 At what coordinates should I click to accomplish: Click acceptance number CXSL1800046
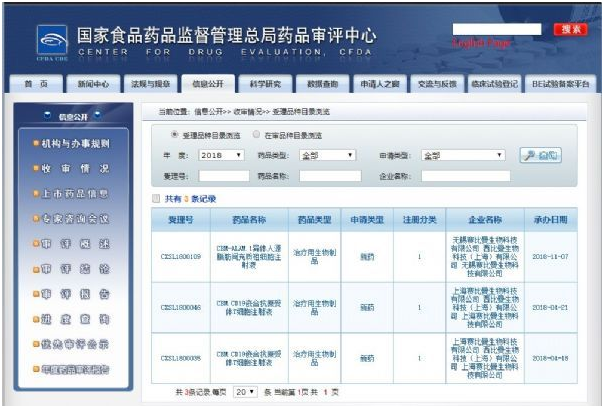pos(181,307)
